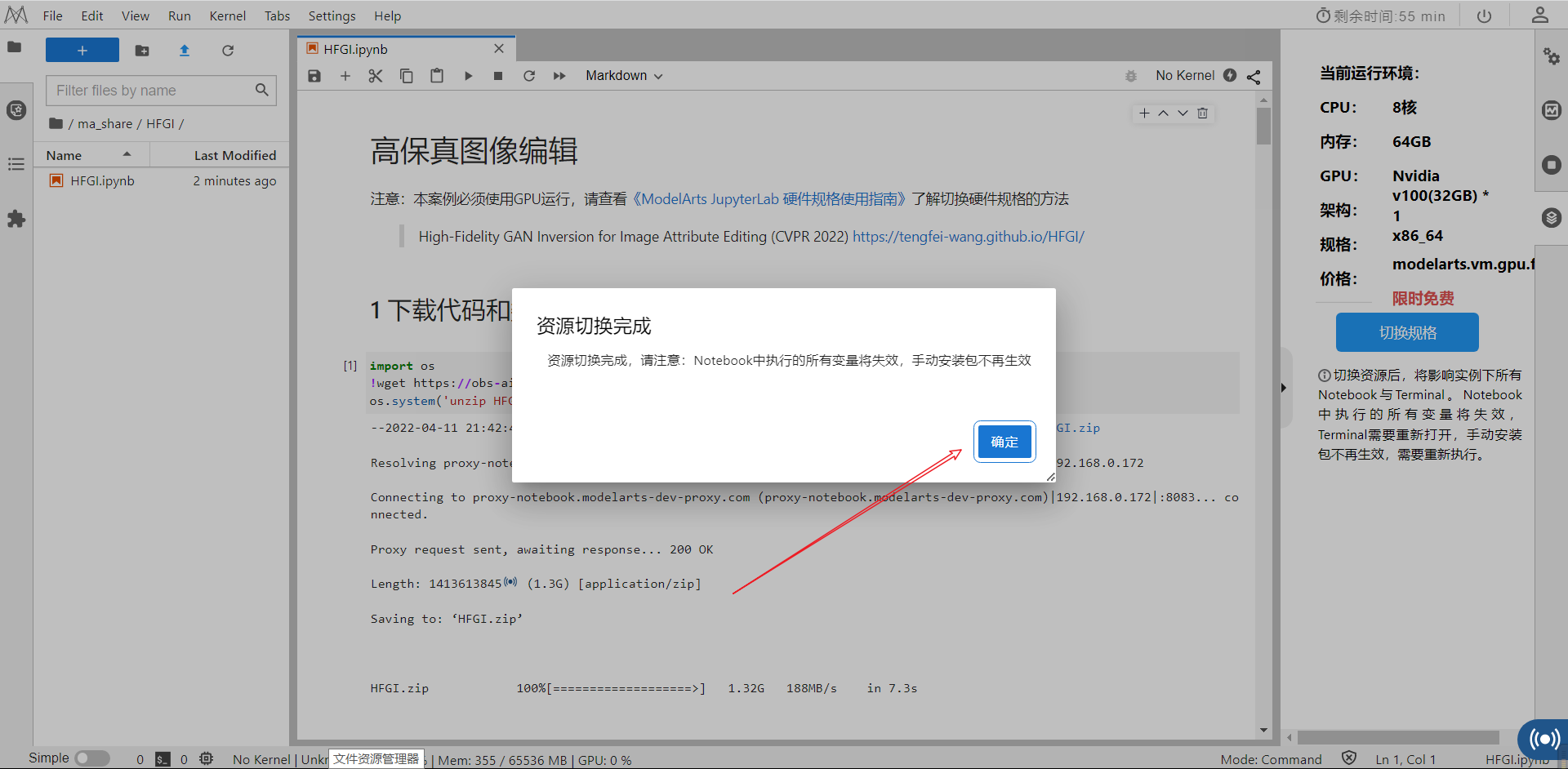Refresh the file list
1568x769 pixels.
click(228, 51)
